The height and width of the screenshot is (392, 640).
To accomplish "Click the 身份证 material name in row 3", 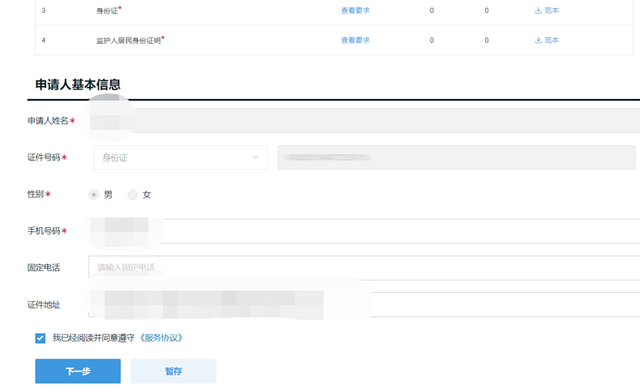I will point(107,11).
